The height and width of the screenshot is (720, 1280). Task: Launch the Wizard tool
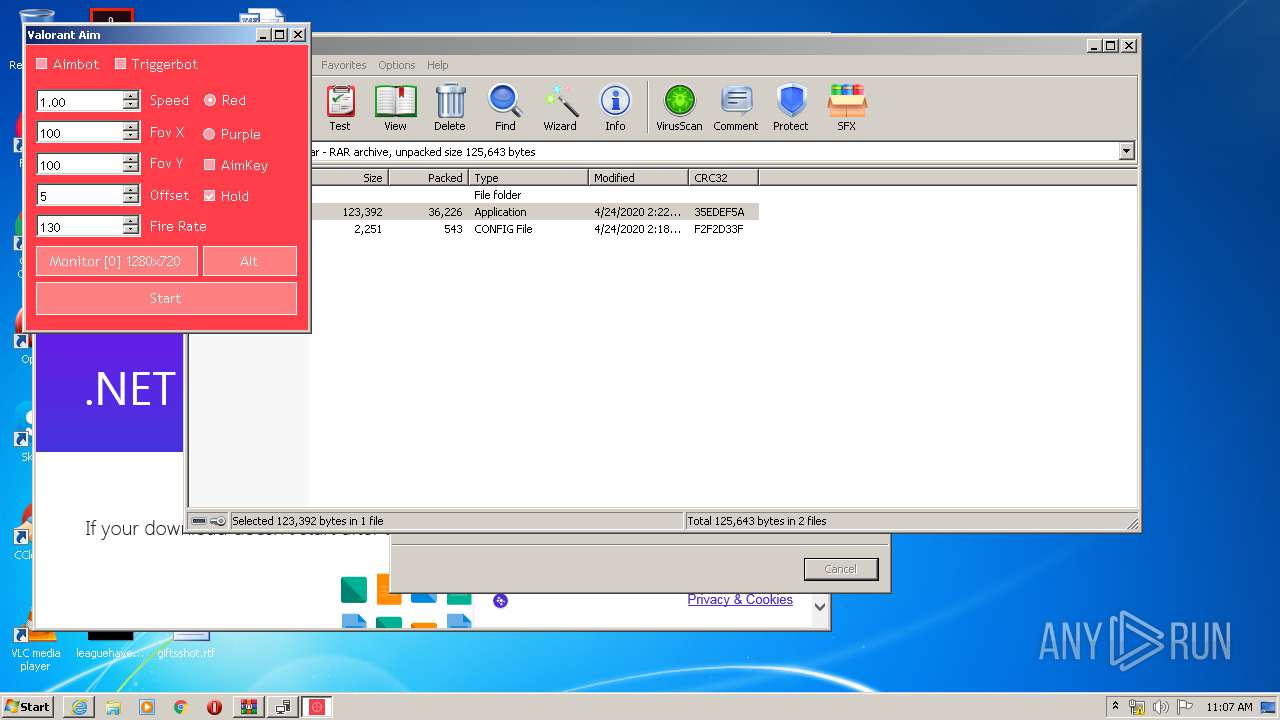(x=560, y=108)
